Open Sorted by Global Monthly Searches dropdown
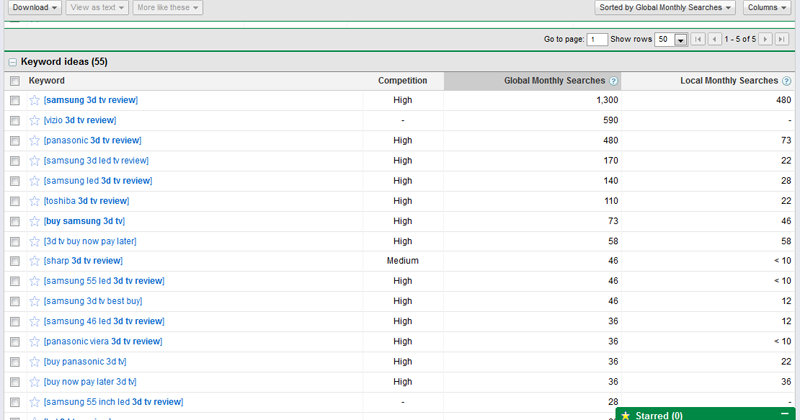The image size is (800, 420). pos(664,8)
